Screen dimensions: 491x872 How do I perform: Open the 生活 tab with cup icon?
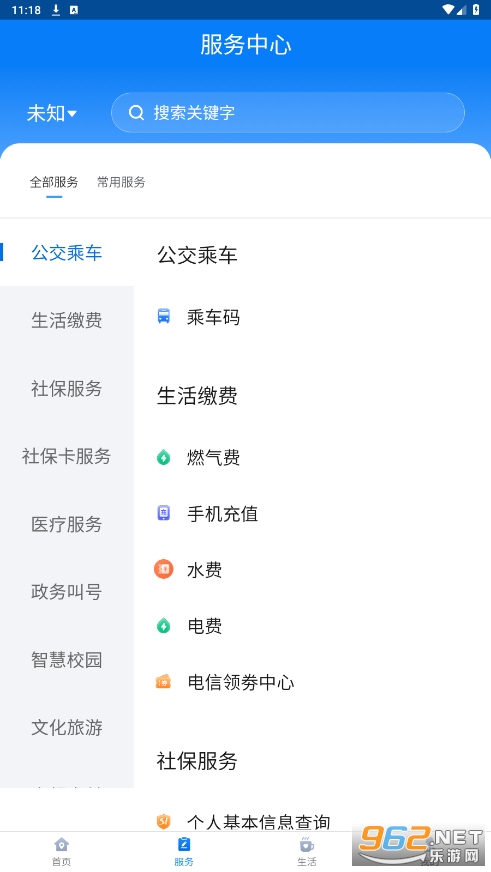tap(306, 851)
